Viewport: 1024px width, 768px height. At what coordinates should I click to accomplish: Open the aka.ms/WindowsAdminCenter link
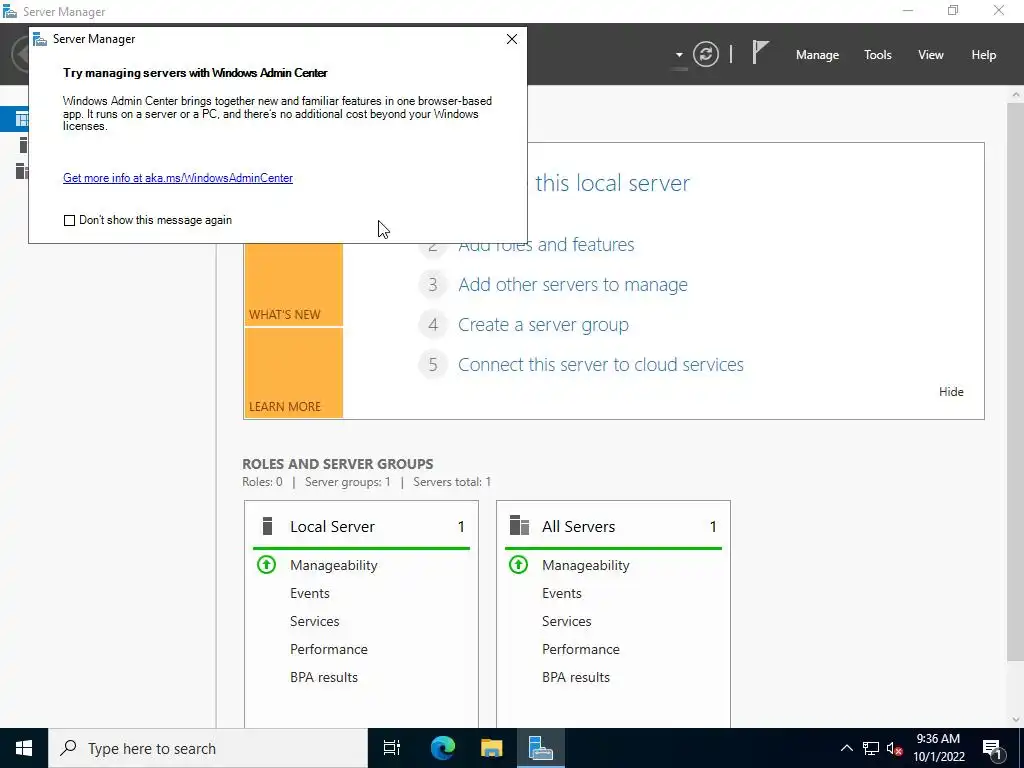pyautogui.click(x=178, y=178)
